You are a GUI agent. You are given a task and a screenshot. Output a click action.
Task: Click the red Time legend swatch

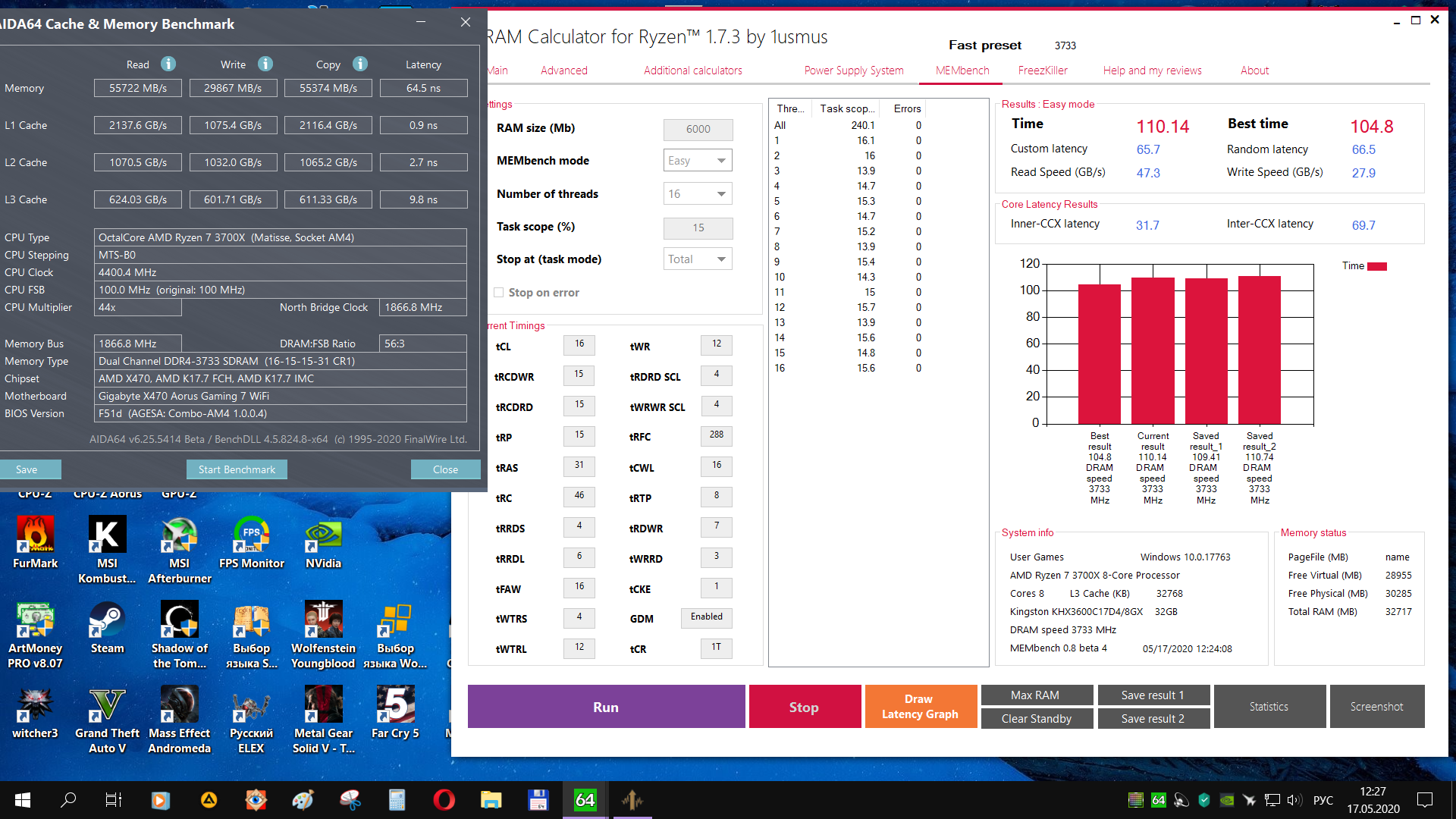1377,266
